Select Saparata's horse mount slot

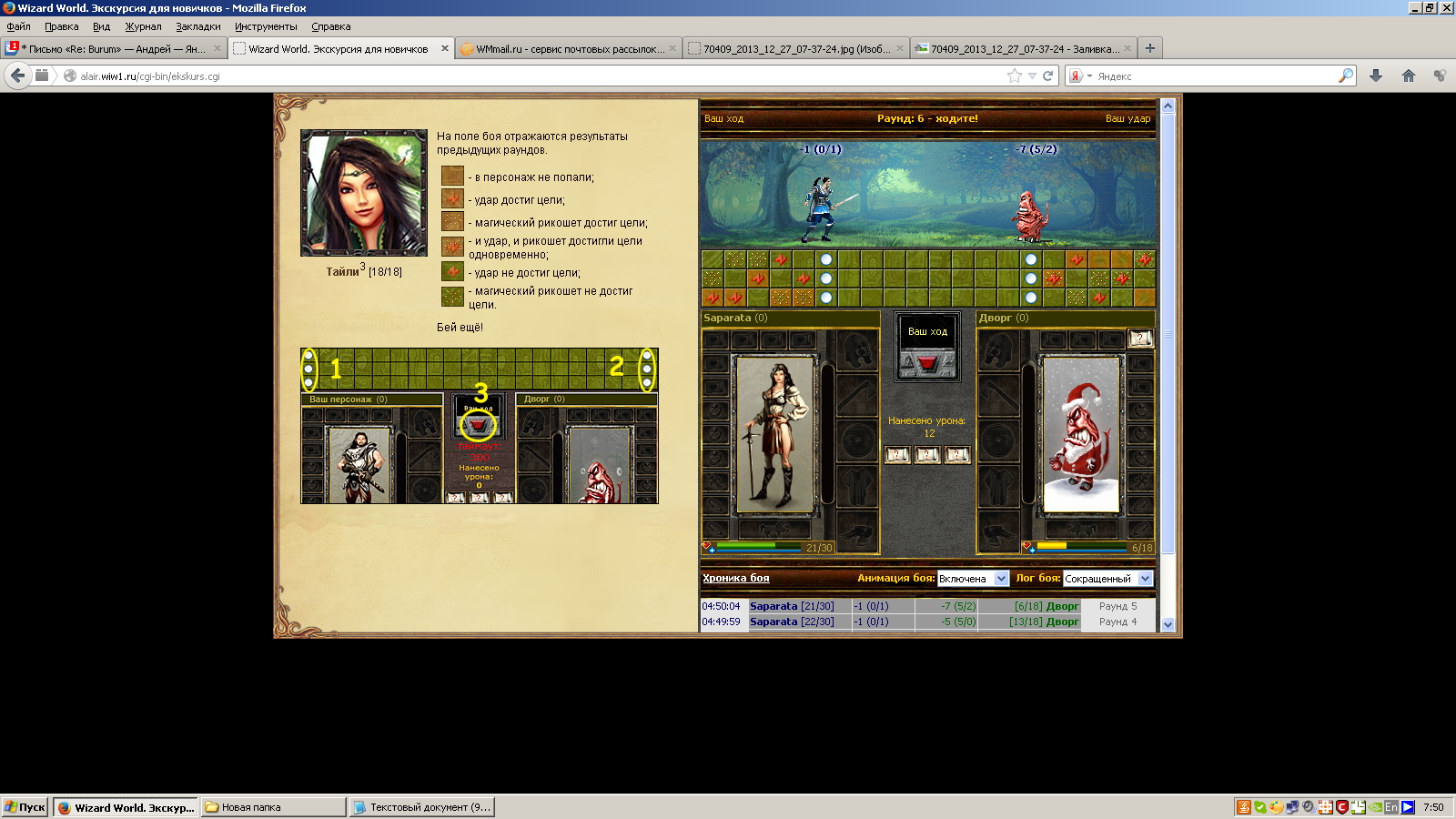pyautogui.click(x=774, y=529)
